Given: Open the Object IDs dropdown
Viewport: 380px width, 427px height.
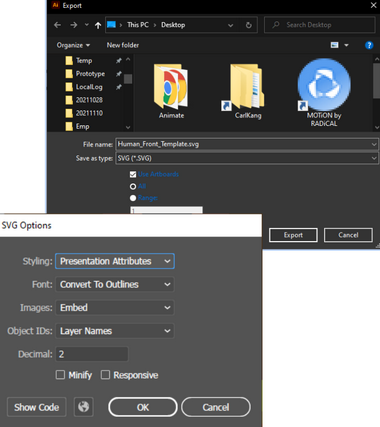Looking at the screenshot, I should (115, 331).
